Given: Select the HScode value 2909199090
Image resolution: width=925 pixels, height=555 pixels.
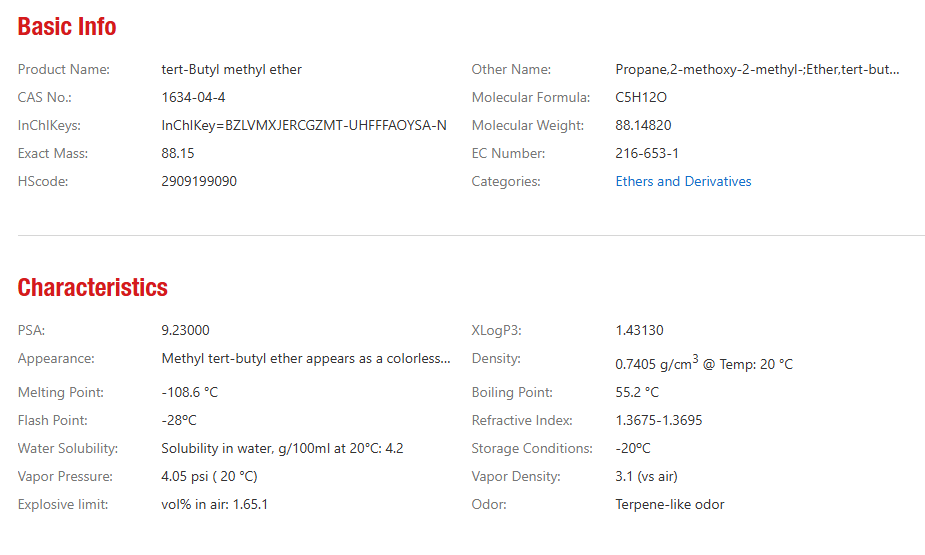Looking at the screenshot, I should pos(199,182).
